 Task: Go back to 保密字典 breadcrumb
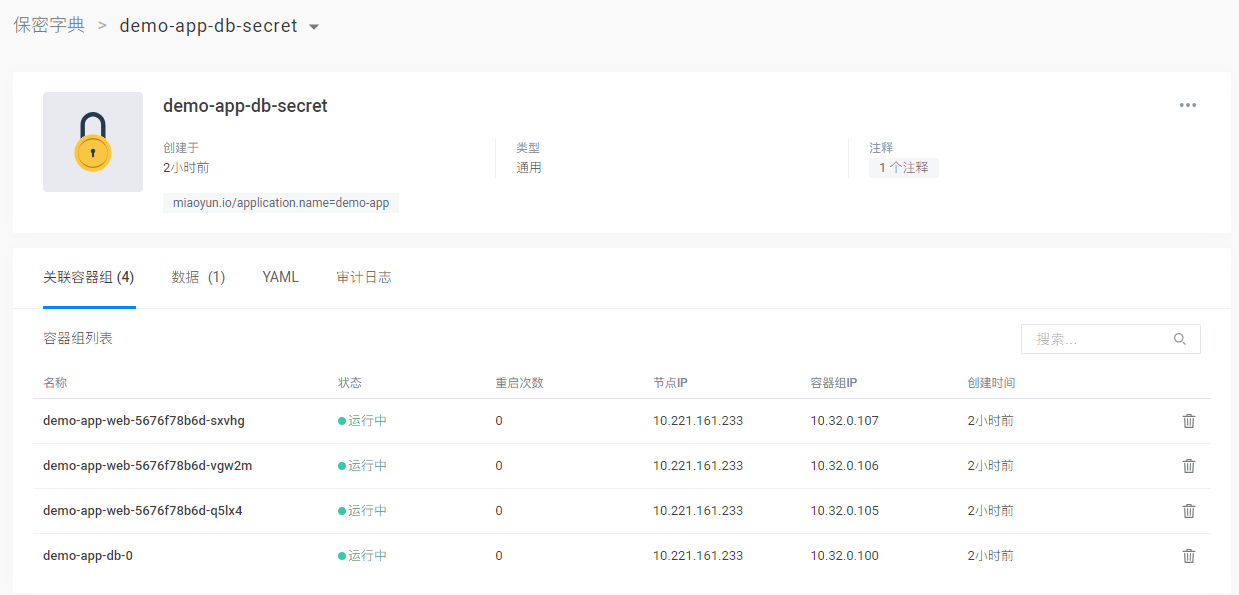(x=49, y=26)
